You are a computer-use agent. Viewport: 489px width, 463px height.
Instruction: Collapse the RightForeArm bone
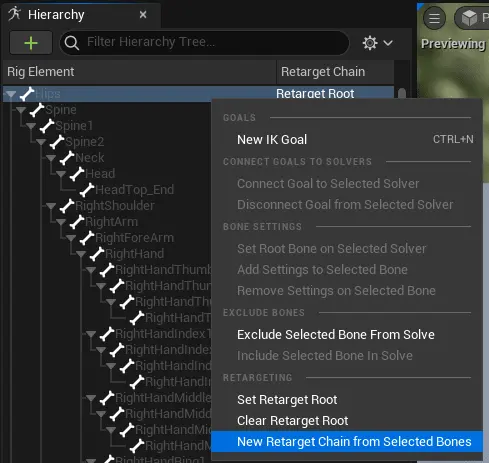(x=71, y=238)
